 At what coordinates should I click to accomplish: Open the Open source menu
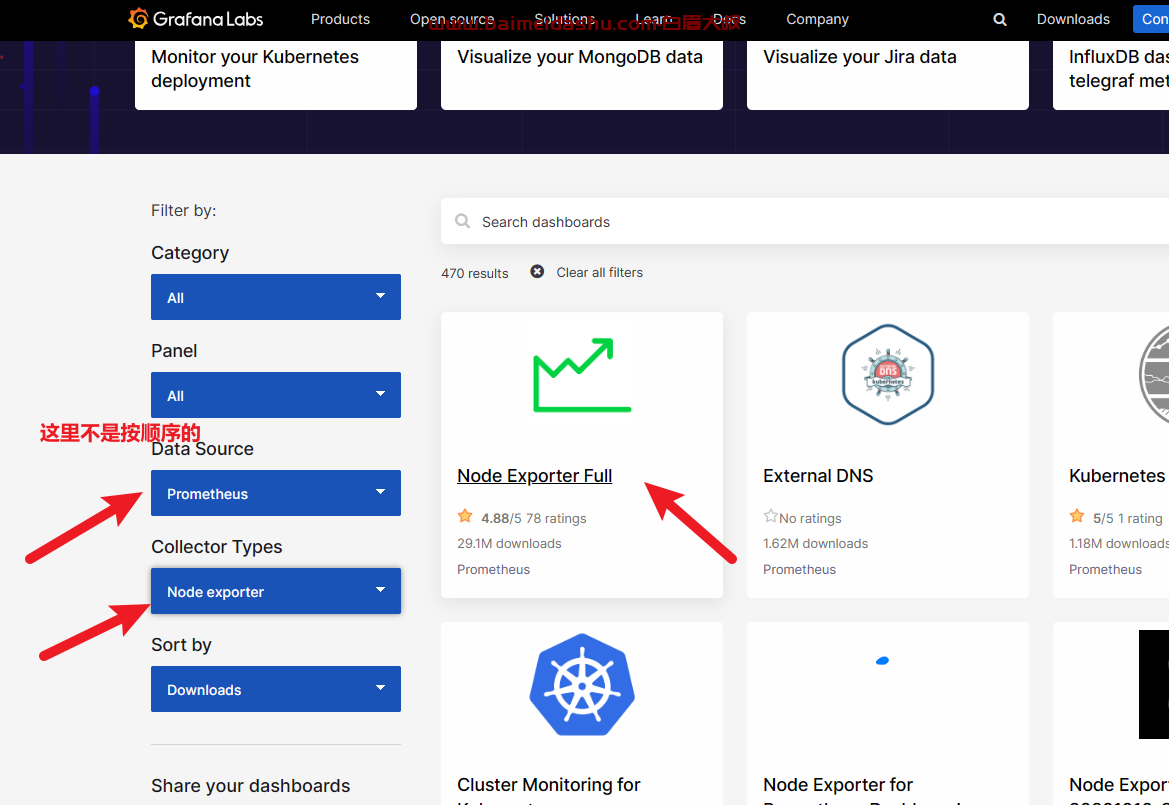point(452,19)
